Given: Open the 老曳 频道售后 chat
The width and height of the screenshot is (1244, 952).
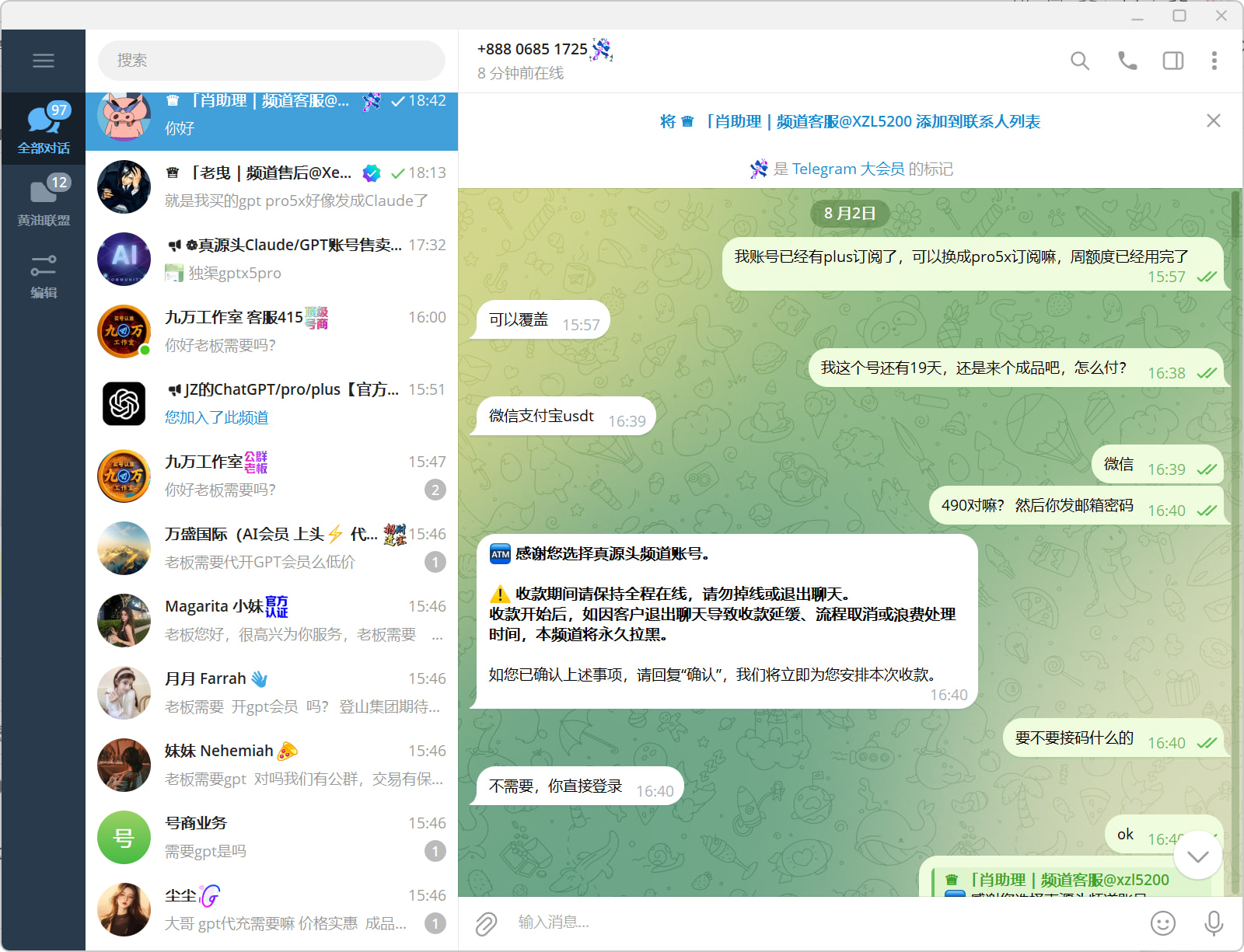Looking at the screenshot, I should point(271,187).
